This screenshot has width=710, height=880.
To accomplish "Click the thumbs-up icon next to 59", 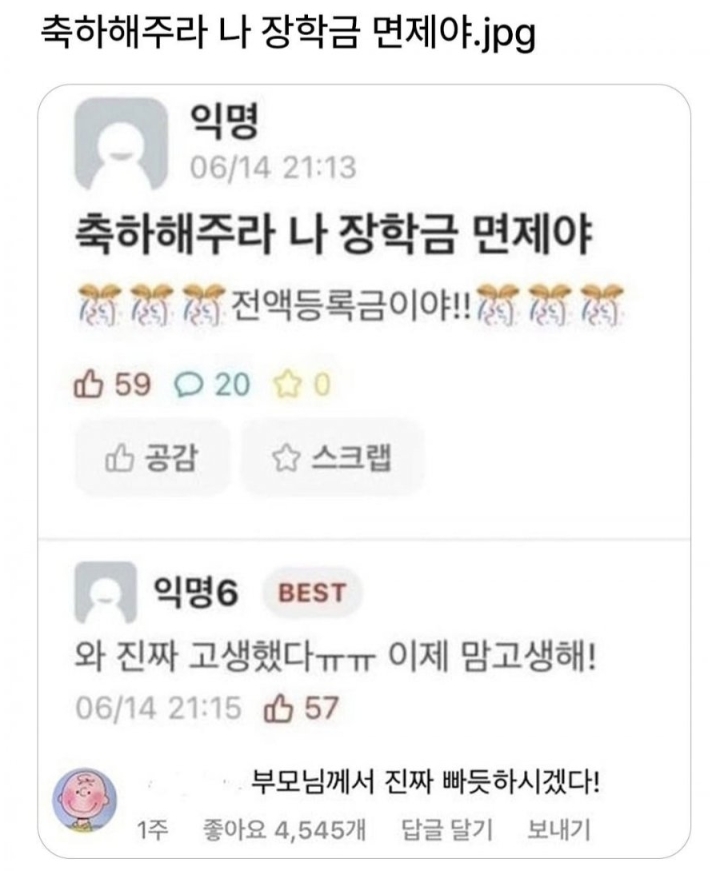I will pos(89,385).
